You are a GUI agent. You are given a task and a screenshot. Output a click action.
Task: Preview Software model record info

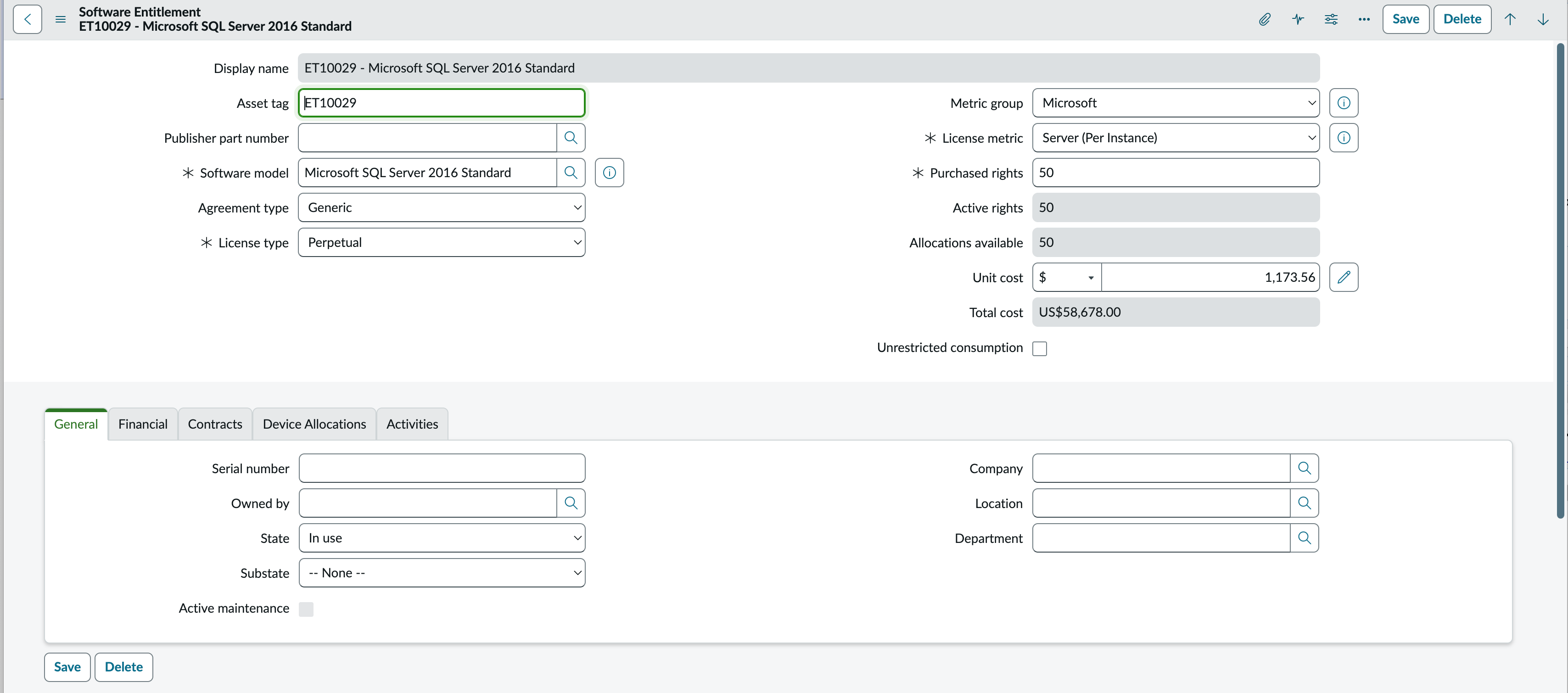609,173
